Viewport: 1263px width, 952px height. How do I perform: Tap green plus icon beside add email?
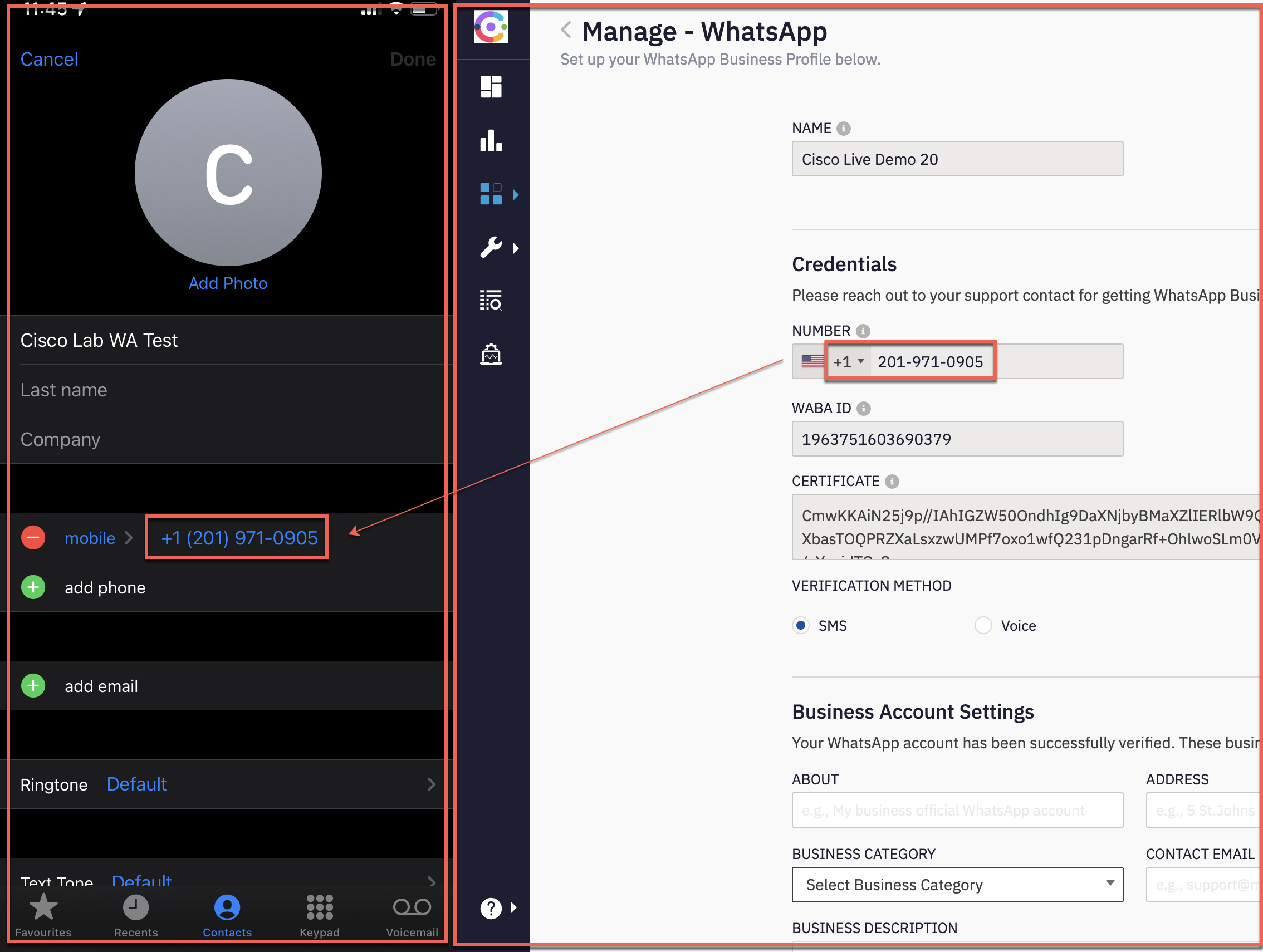tap(33, 685)
